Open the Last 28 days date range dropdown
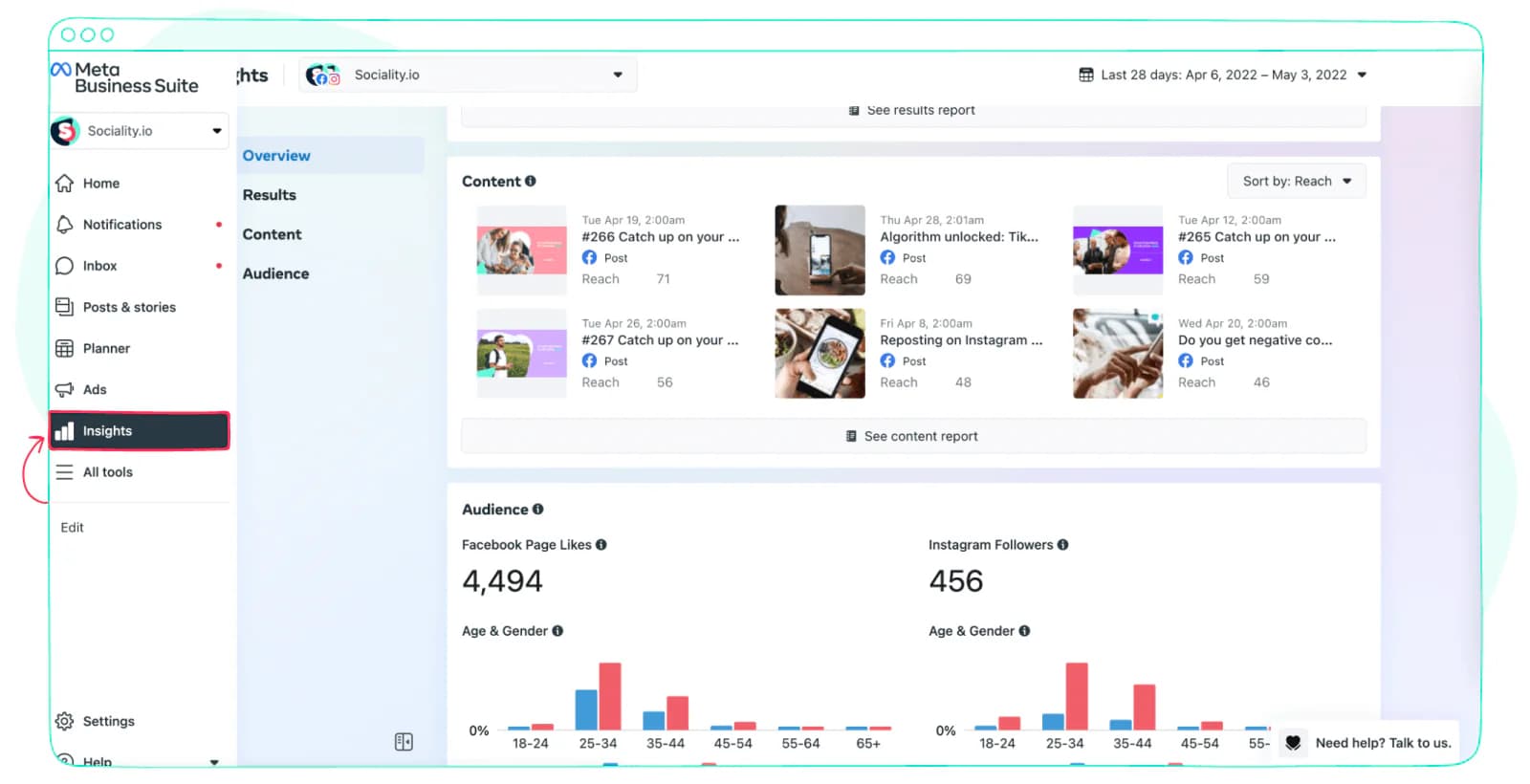Image resolution: width=1530 pixels, height=784 pixels. click(x=1223, y=75)
